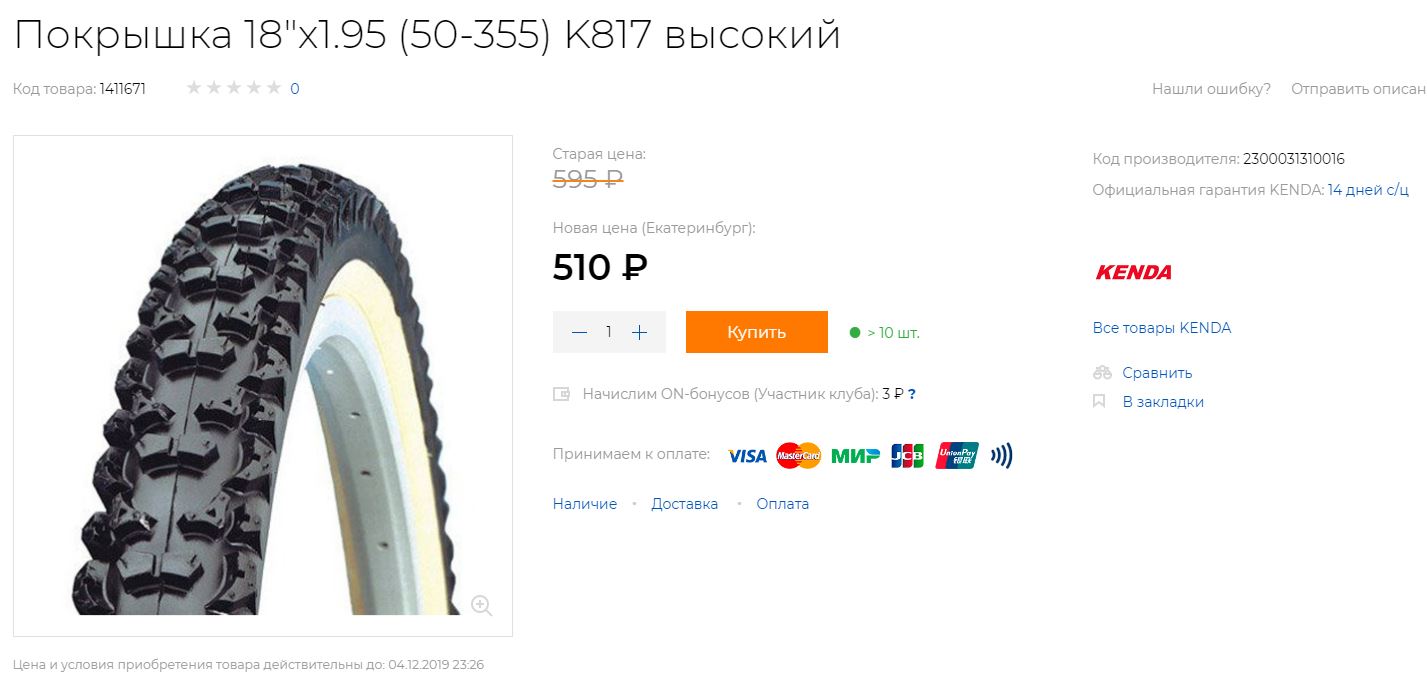This screenshot has height=689, width=1427.
Task: Open the Оплата tab link
Action: point(783,504)
